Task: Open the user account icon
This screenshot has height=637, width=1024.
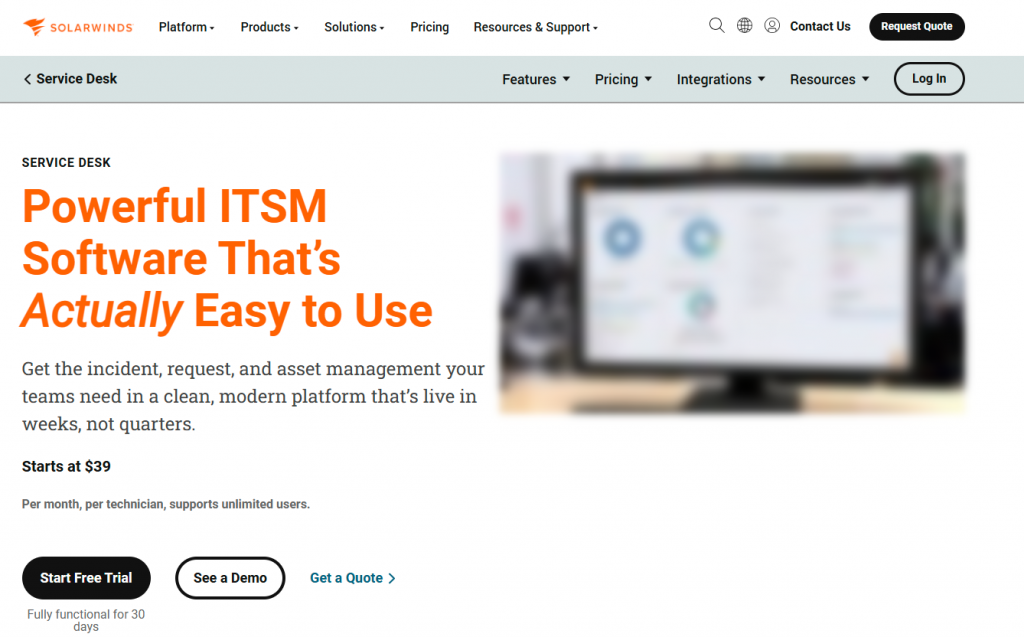Action: click(x=772, y=25)
